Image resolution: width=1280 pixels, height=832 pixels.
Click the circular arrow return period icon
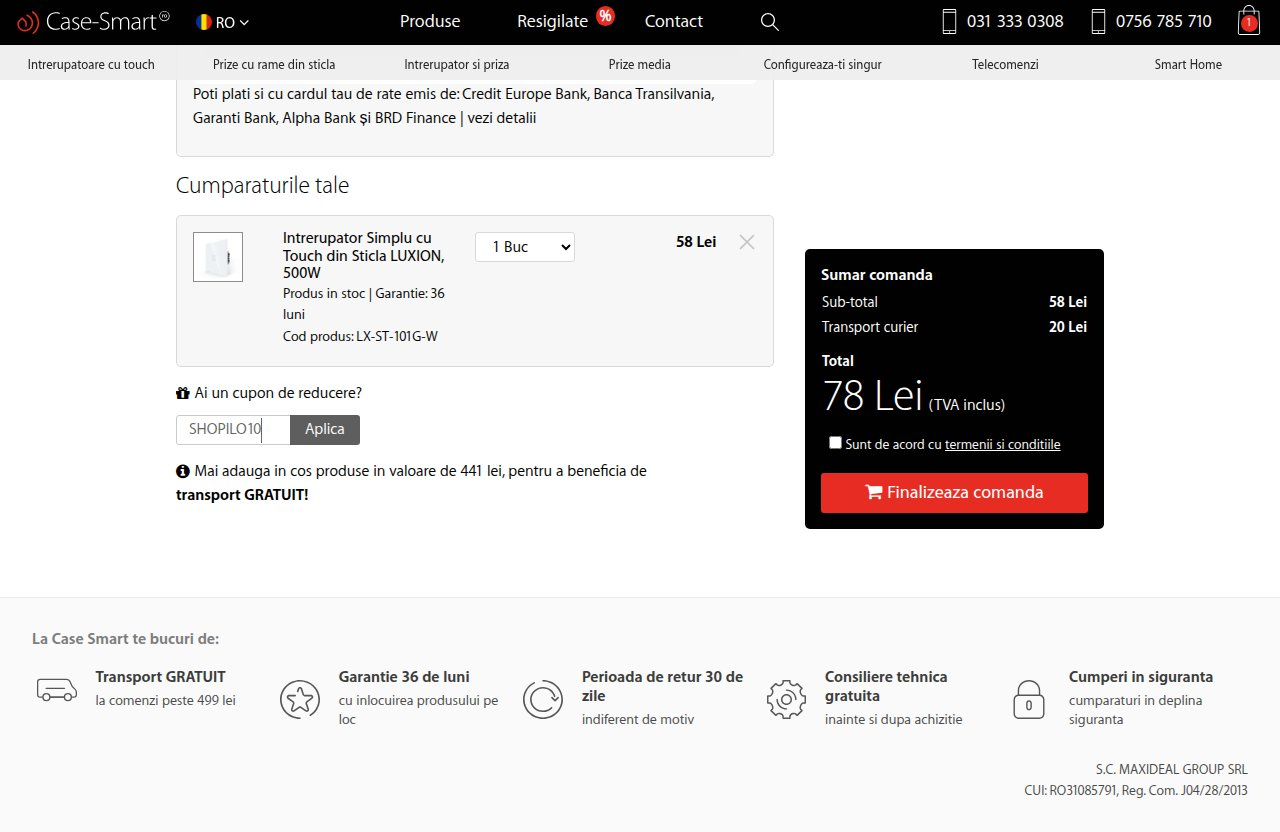(x=543, y=699)
